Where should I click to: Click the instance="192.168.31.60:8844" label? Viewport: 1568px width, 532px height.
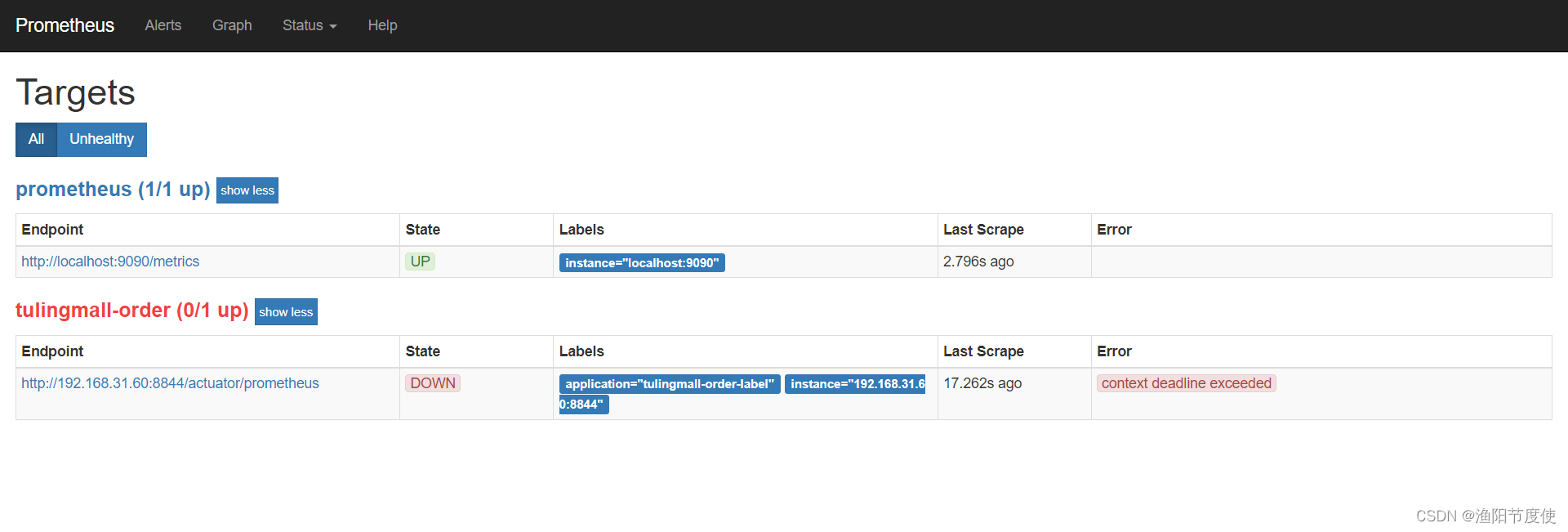pyautogui.click(x=855, y=384)
